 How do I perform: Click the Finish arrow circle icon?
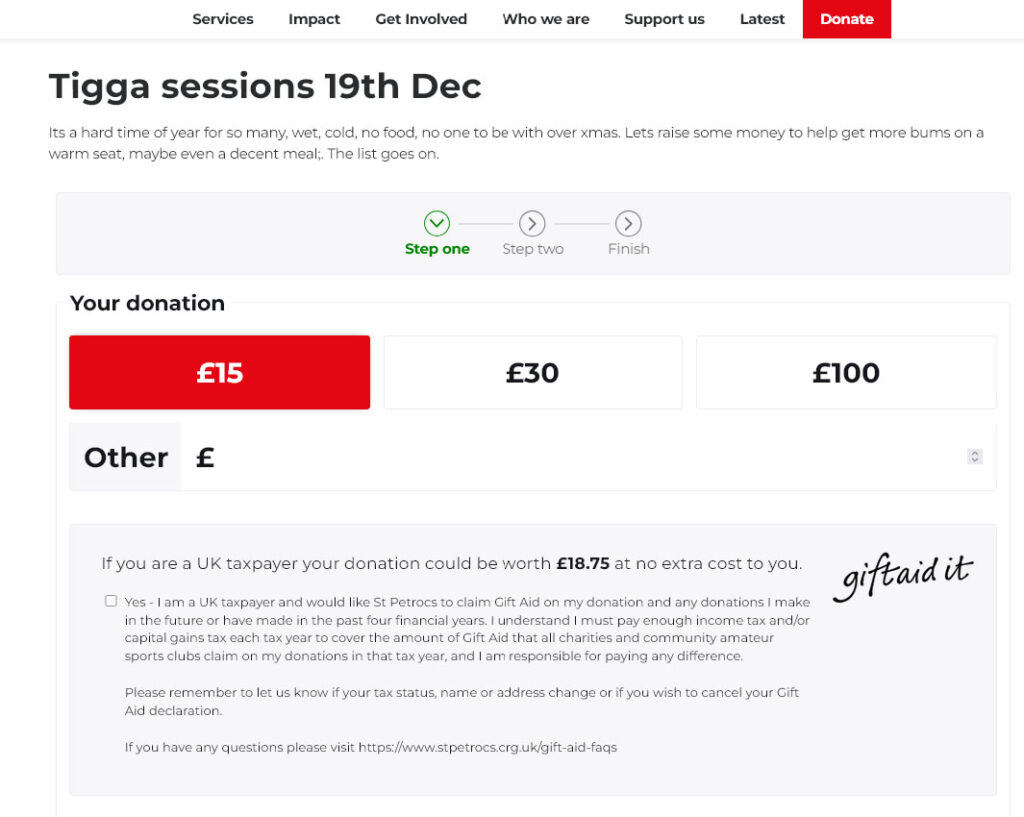[x=628, y=223]
